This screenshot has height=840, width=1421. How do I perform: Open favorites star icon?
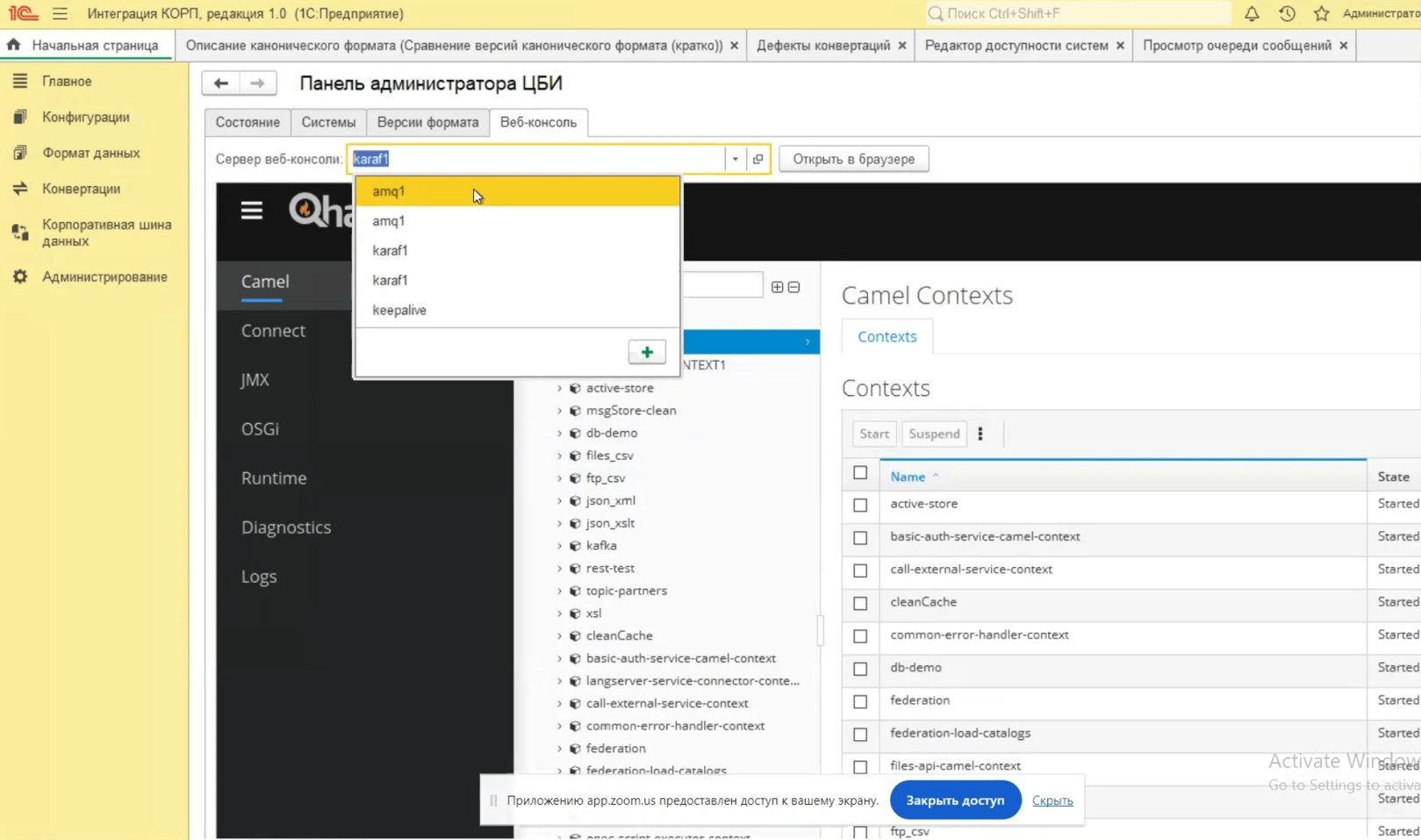(x=1322, y=14)
